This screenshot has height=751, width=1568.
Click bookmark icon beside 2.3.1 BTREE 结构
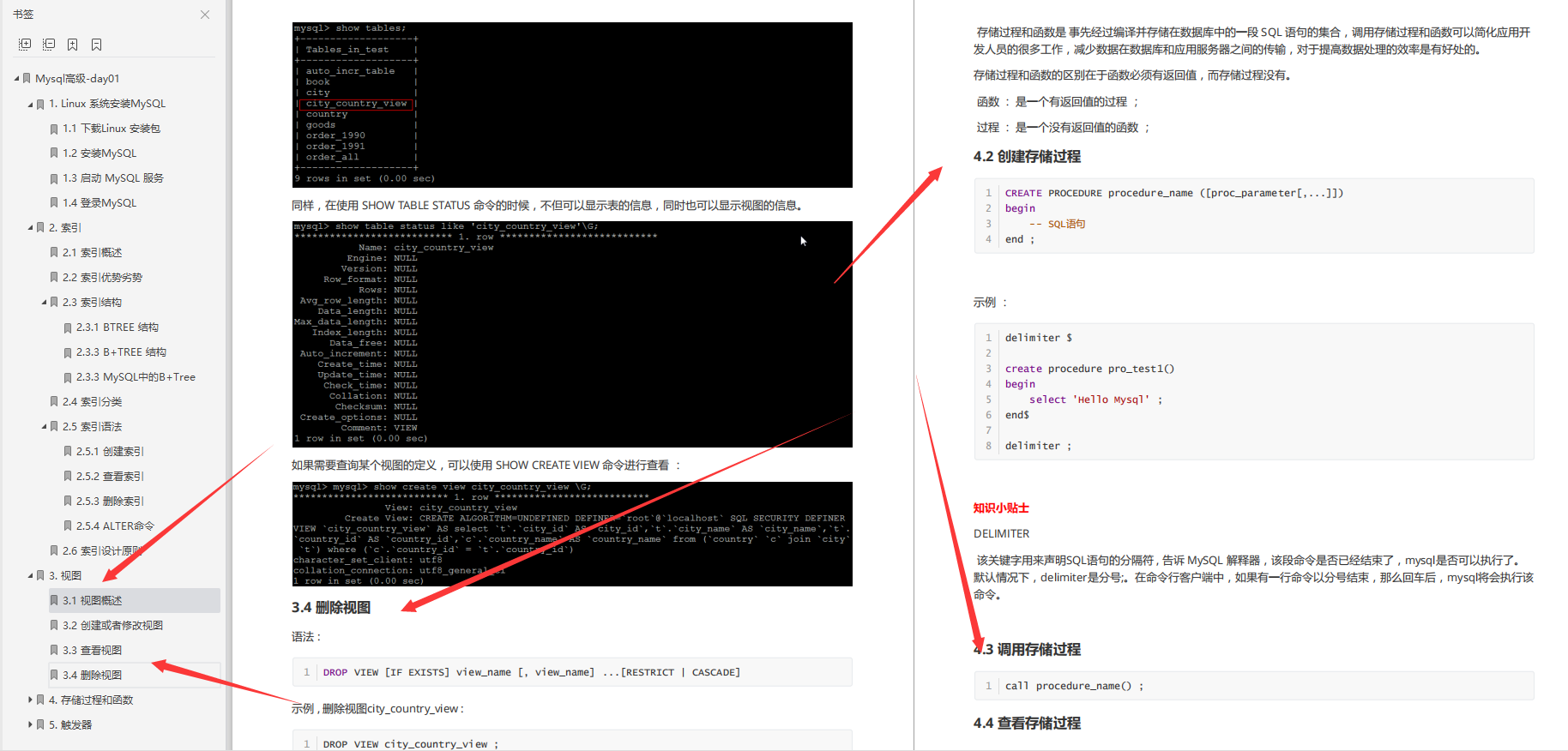(68, 327)
